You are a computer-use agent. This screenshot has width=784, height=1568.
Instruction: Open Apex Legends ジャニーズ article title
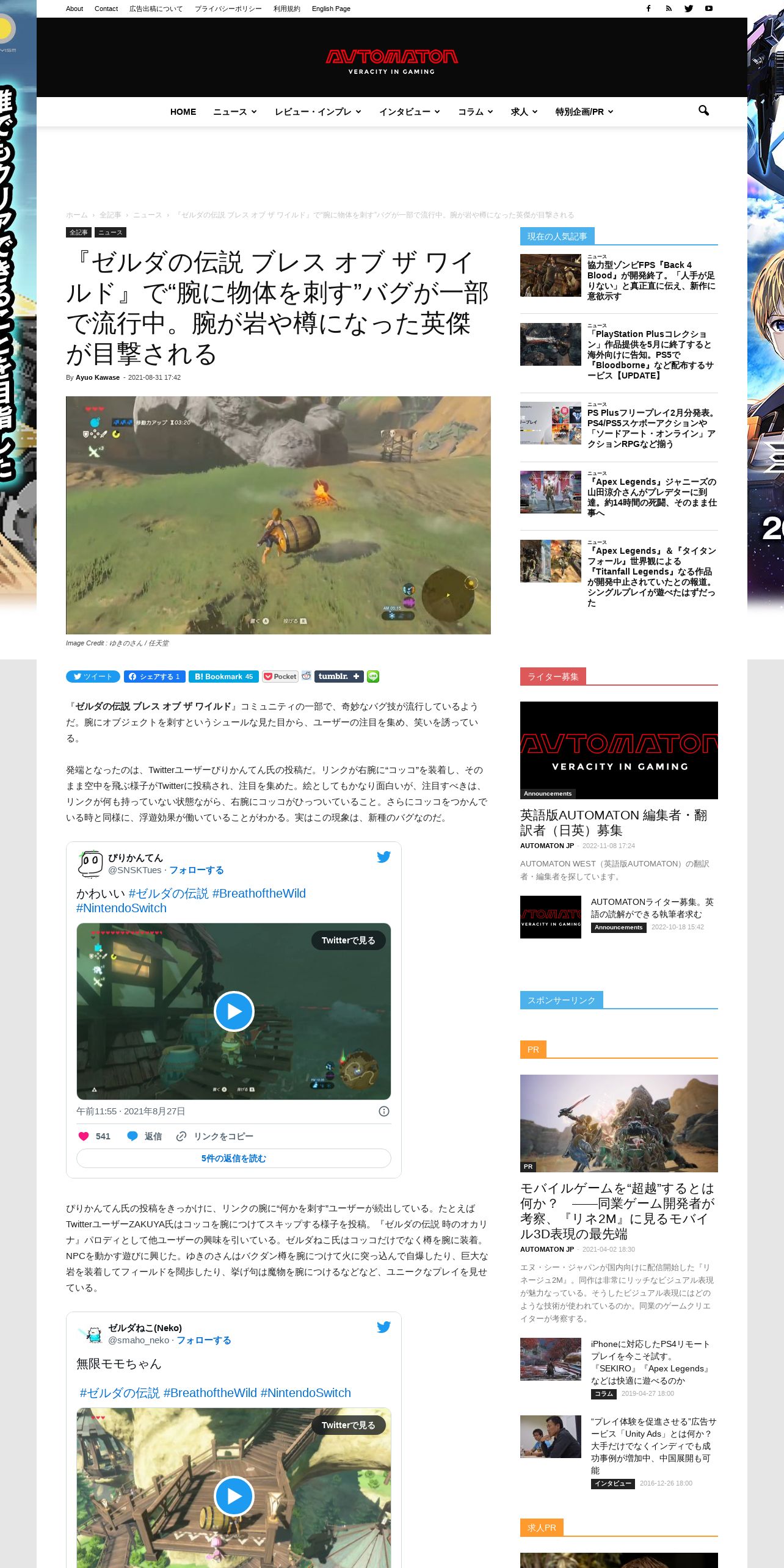(652, 498)
